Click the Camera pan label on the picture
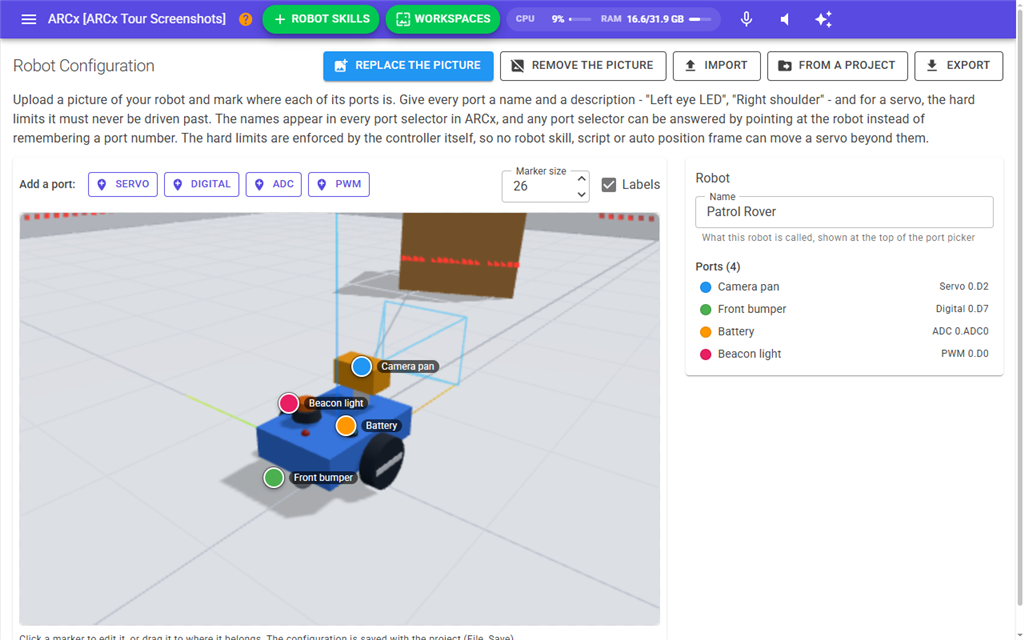Image resolution: width=1024 pixels, height=640 pixels. [408, 366]
